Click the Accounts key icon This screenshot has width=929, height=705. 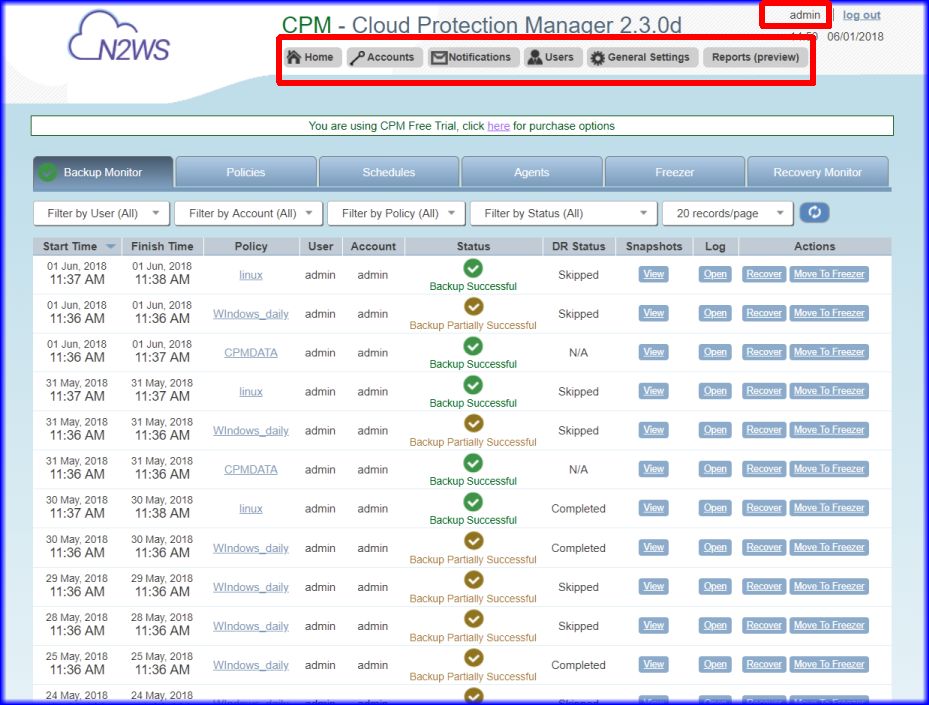(x=357, y=57)
